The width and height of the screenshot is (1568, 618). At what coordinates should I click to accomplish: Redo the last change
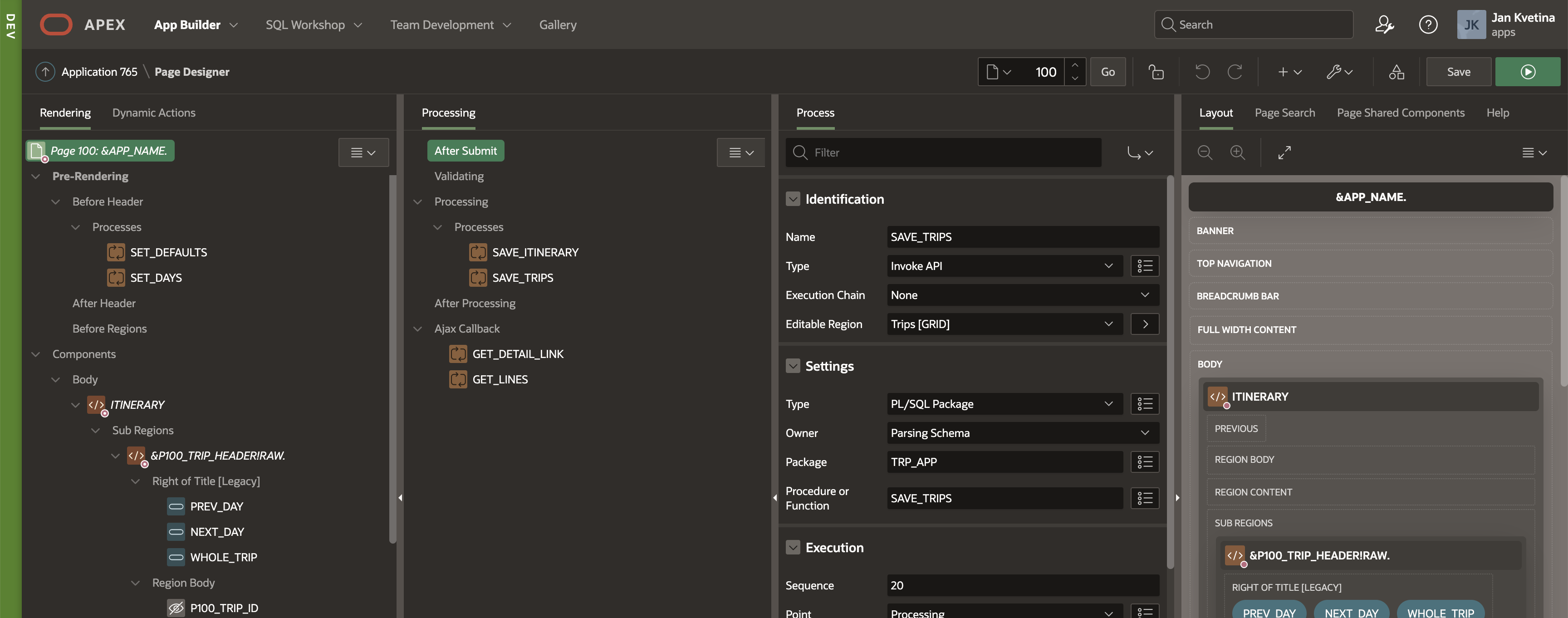tap(1235, 72)
